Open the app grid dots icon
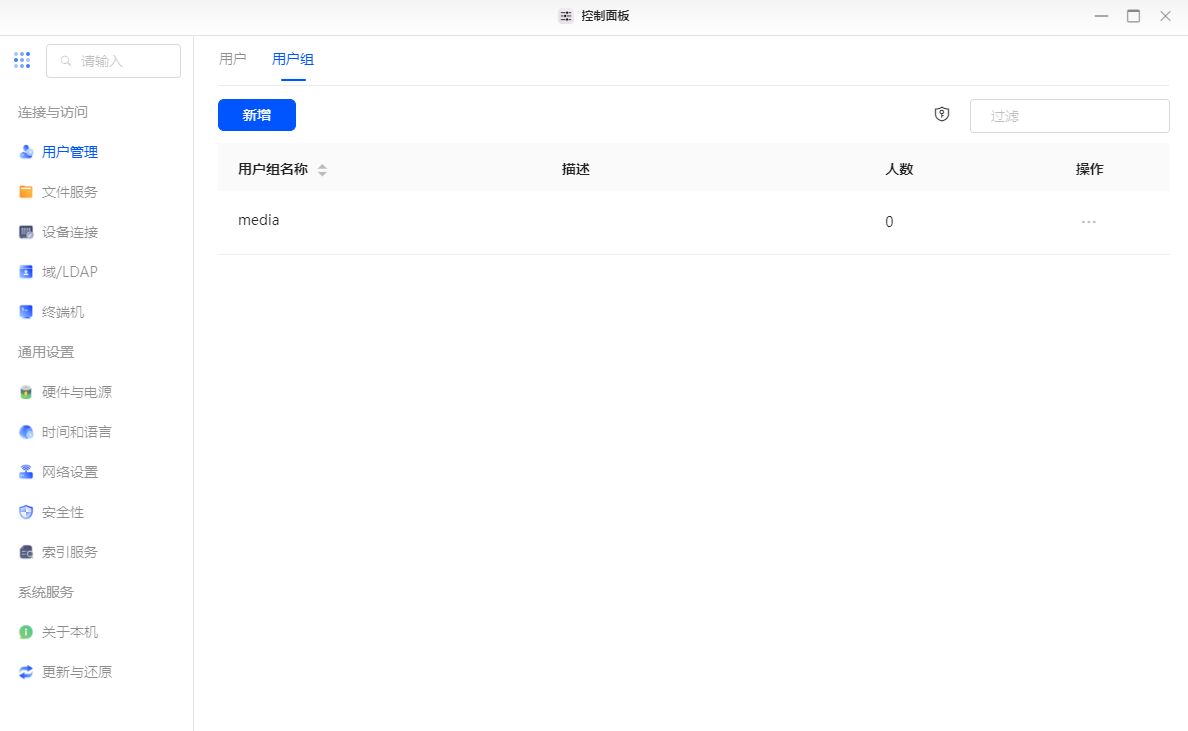1188x731 pixels. pyautogui.click(x=22, y=61)
